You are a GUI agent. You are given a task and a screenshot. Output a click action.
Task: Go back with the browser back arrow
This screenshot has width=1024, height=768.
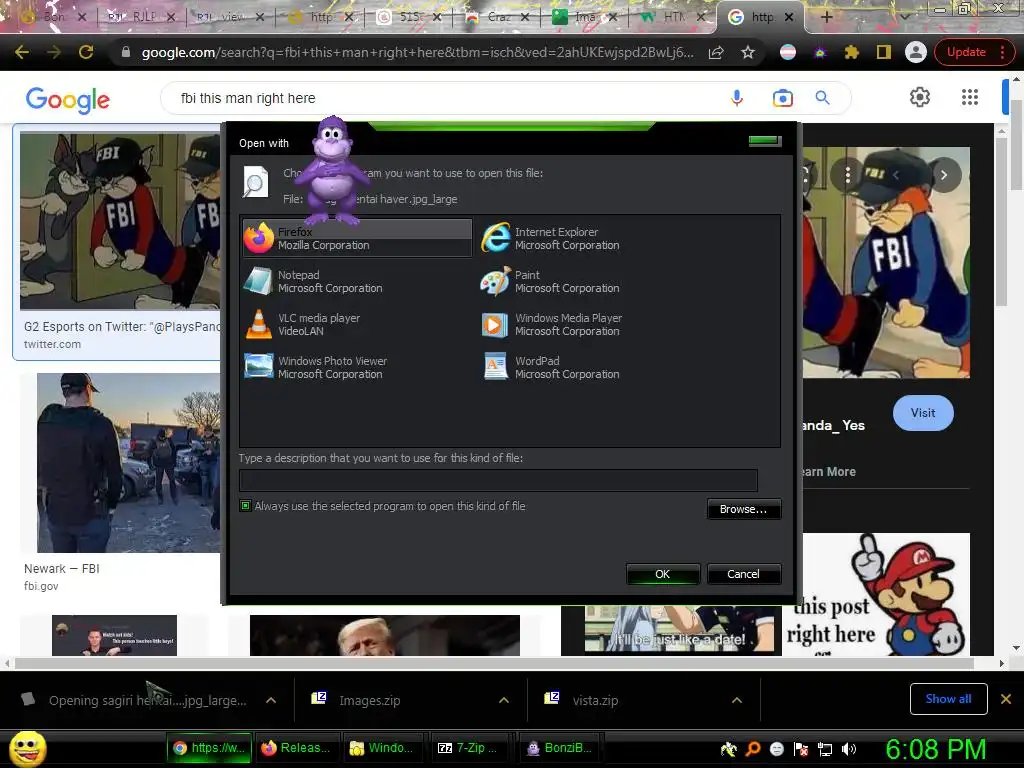pyautogui.click(x=22, y=52)
